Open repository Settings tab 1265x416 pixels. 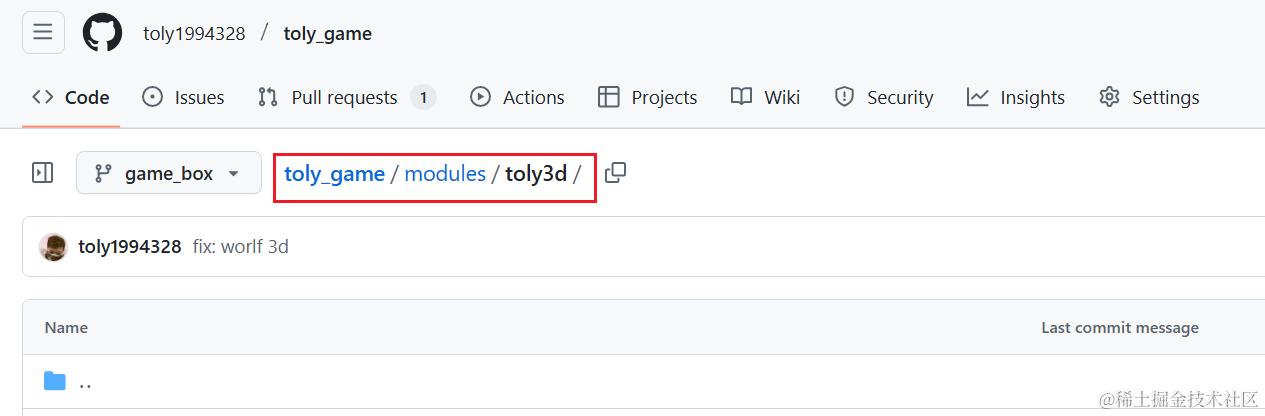[1149, 97]
